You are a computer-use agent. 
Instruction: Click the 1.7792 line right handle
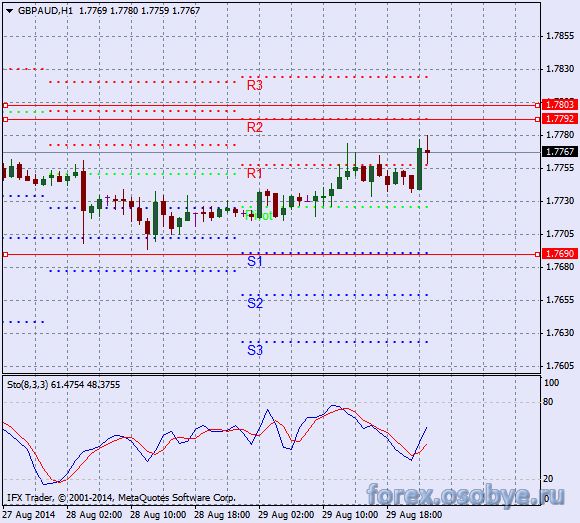(x=537, y=119)
